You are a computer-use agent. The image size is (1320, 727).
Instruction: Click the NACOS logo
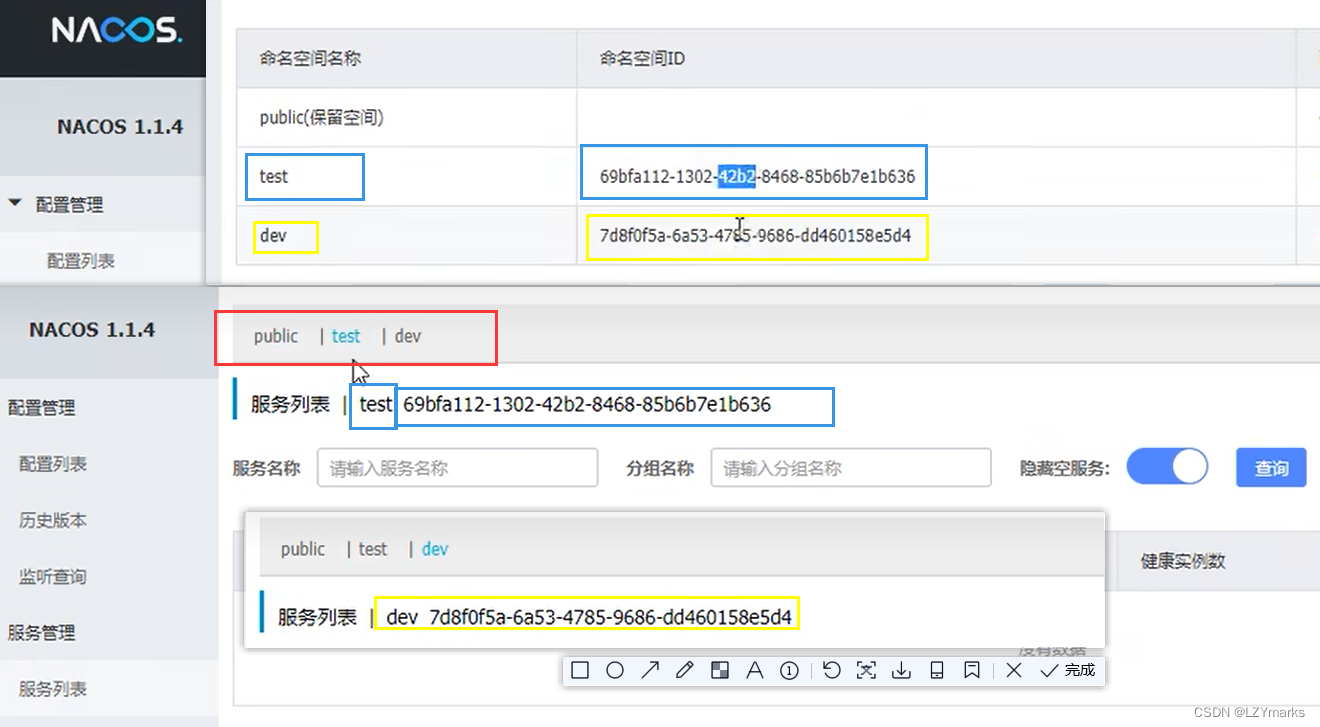(116, 32)
